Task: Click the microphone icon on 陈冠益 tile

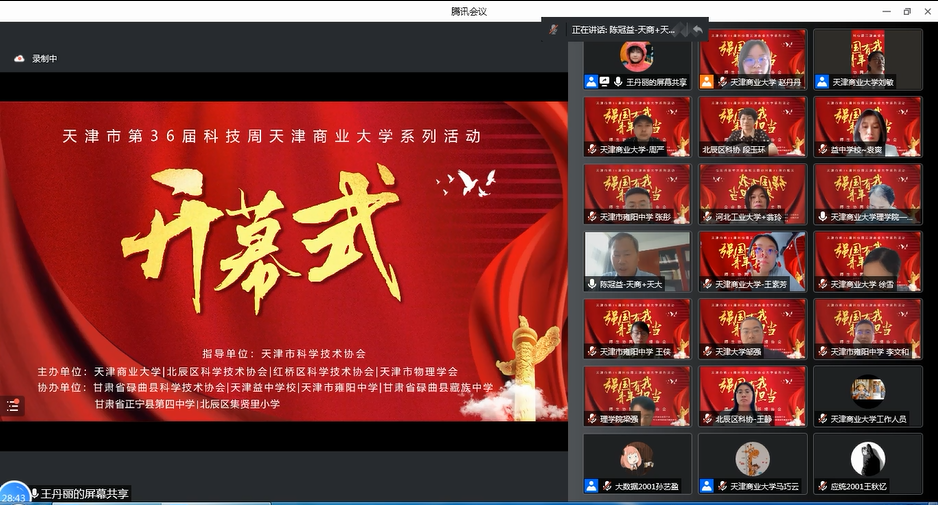Action: [x=592, y=285]
